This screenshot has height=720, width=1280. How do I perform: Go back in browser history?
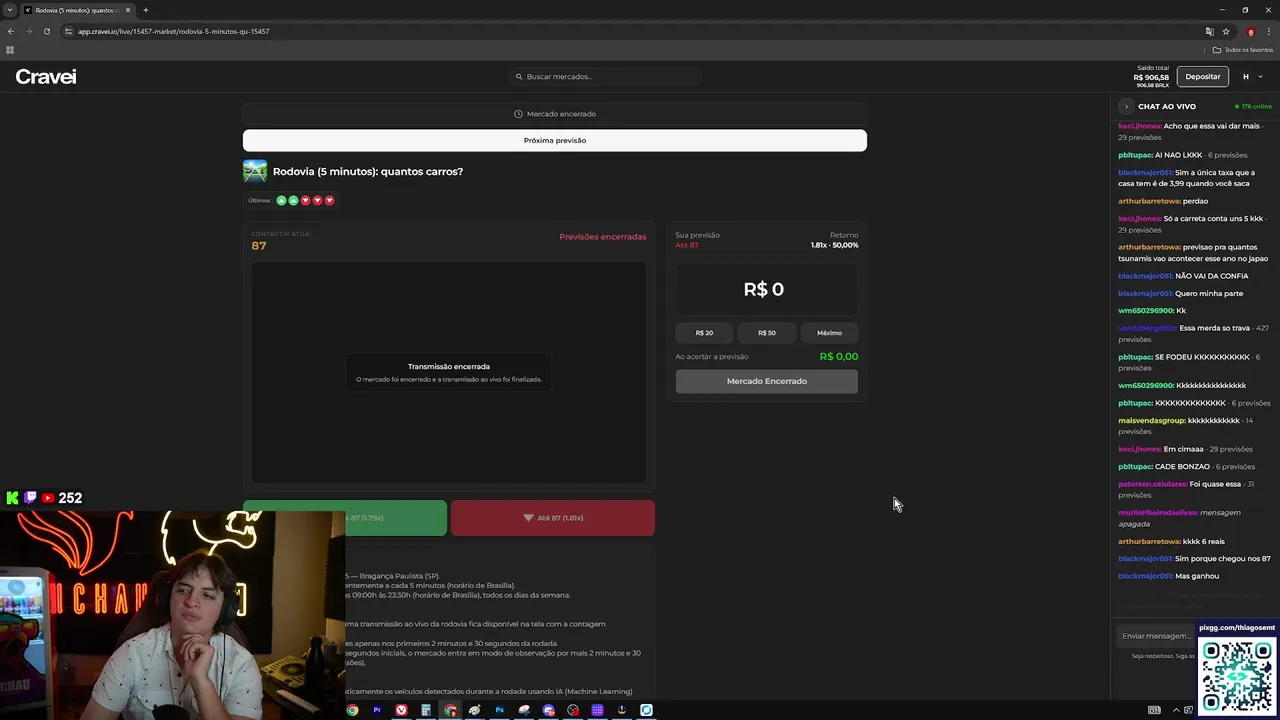click(11, 31)
